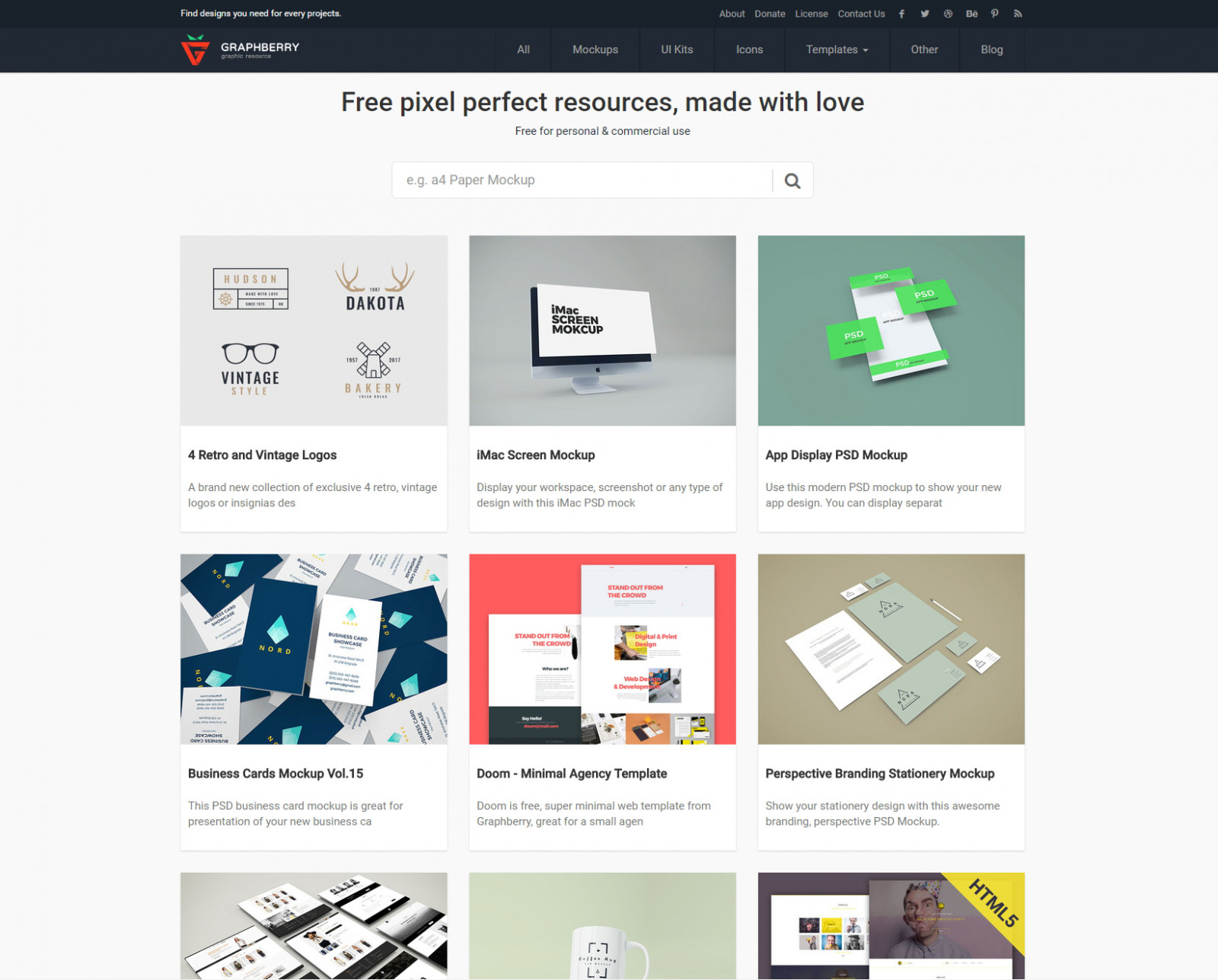This screenshot has width=1218, height=980.
Task: Open the RSS feed icon
Action: point(1018,14)
